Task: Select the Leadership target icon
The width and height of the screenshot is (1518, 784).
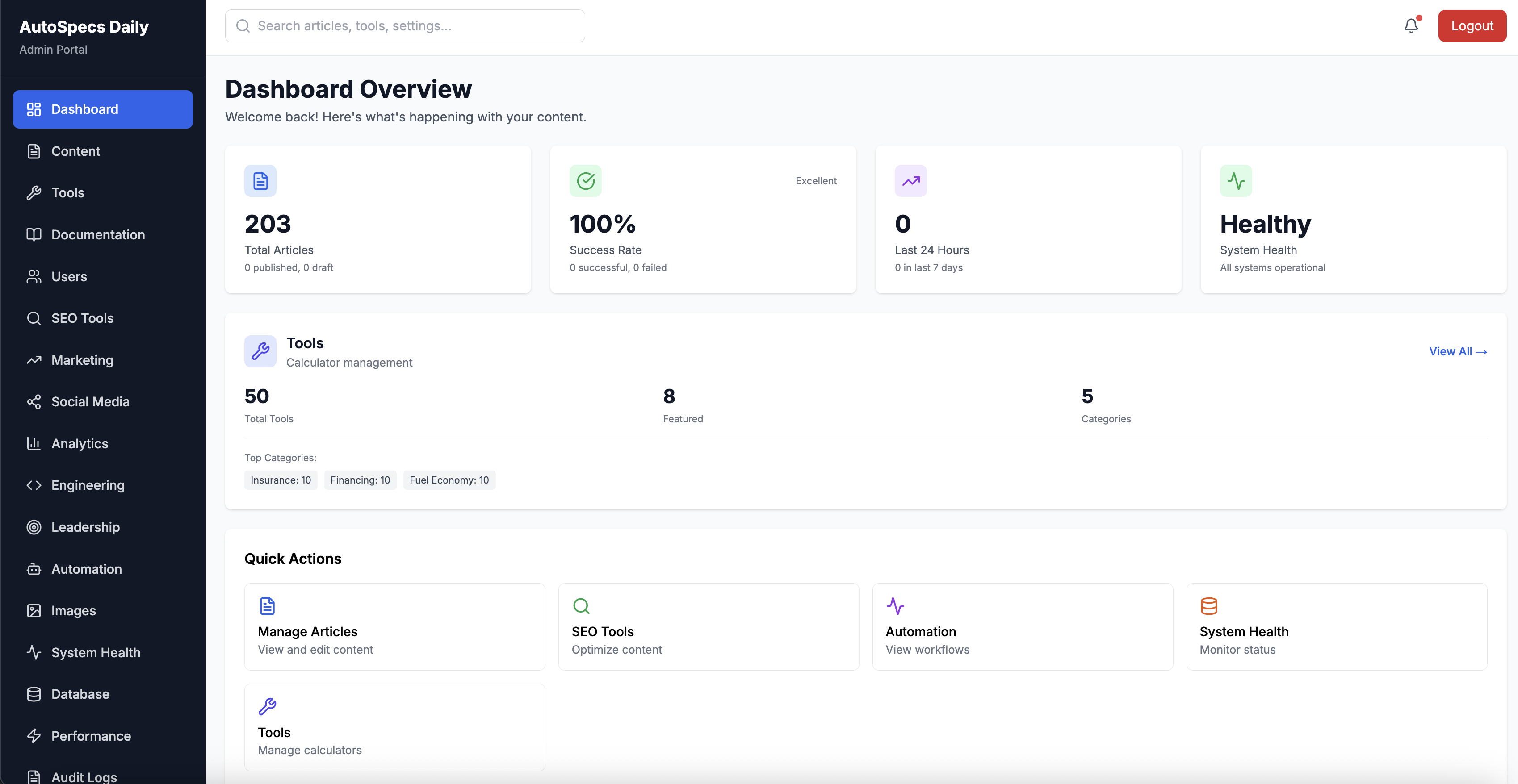Action: coord(34,526)
